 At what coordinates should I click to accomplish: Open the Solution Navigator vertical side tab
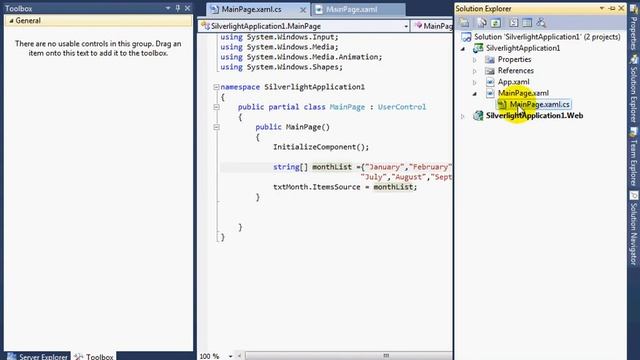click(x=634, y=229)
